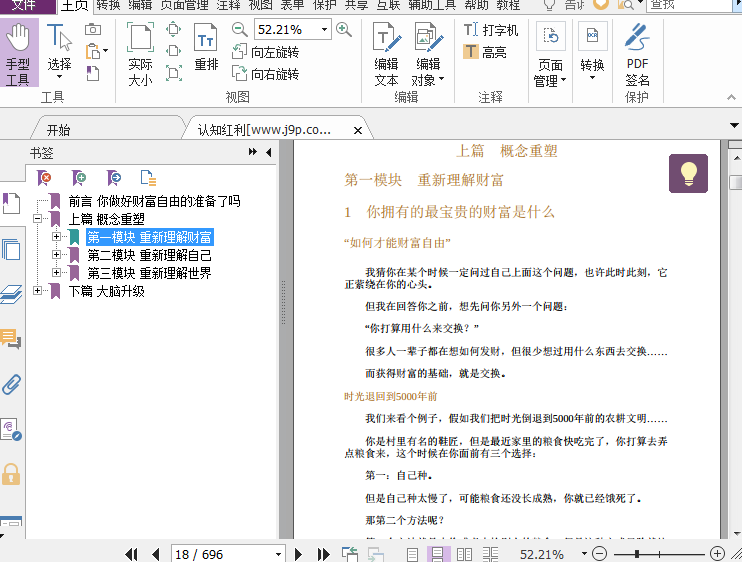The image size is (742, 562).
Task: Click PDF Sign (PDF签名) icon
Action: point(637,54)
